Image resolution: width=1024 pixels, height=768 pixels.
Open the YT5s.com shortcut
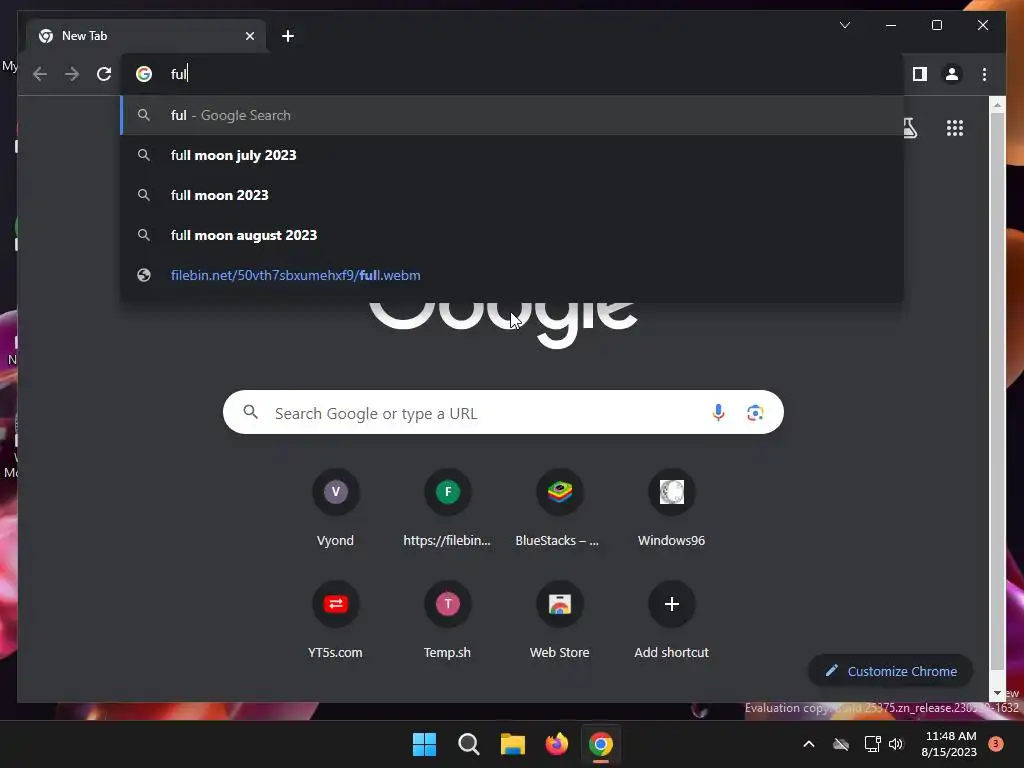(336, 622)
